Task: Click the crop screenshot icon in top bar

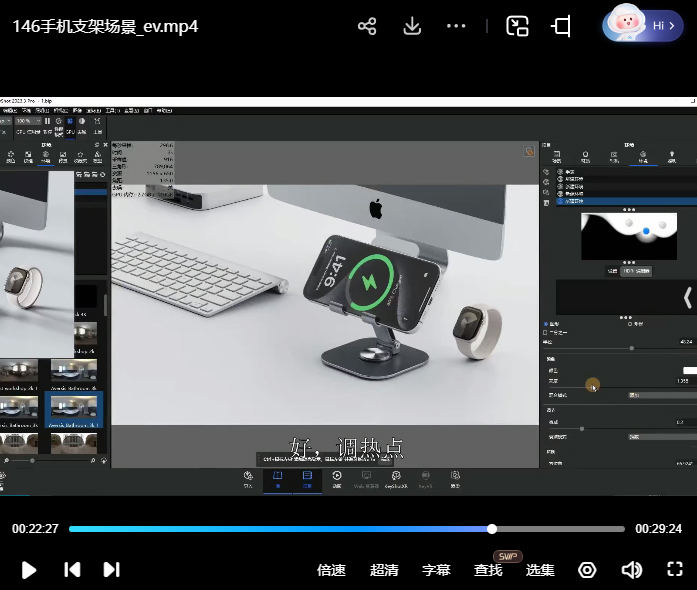Action: 561,26
